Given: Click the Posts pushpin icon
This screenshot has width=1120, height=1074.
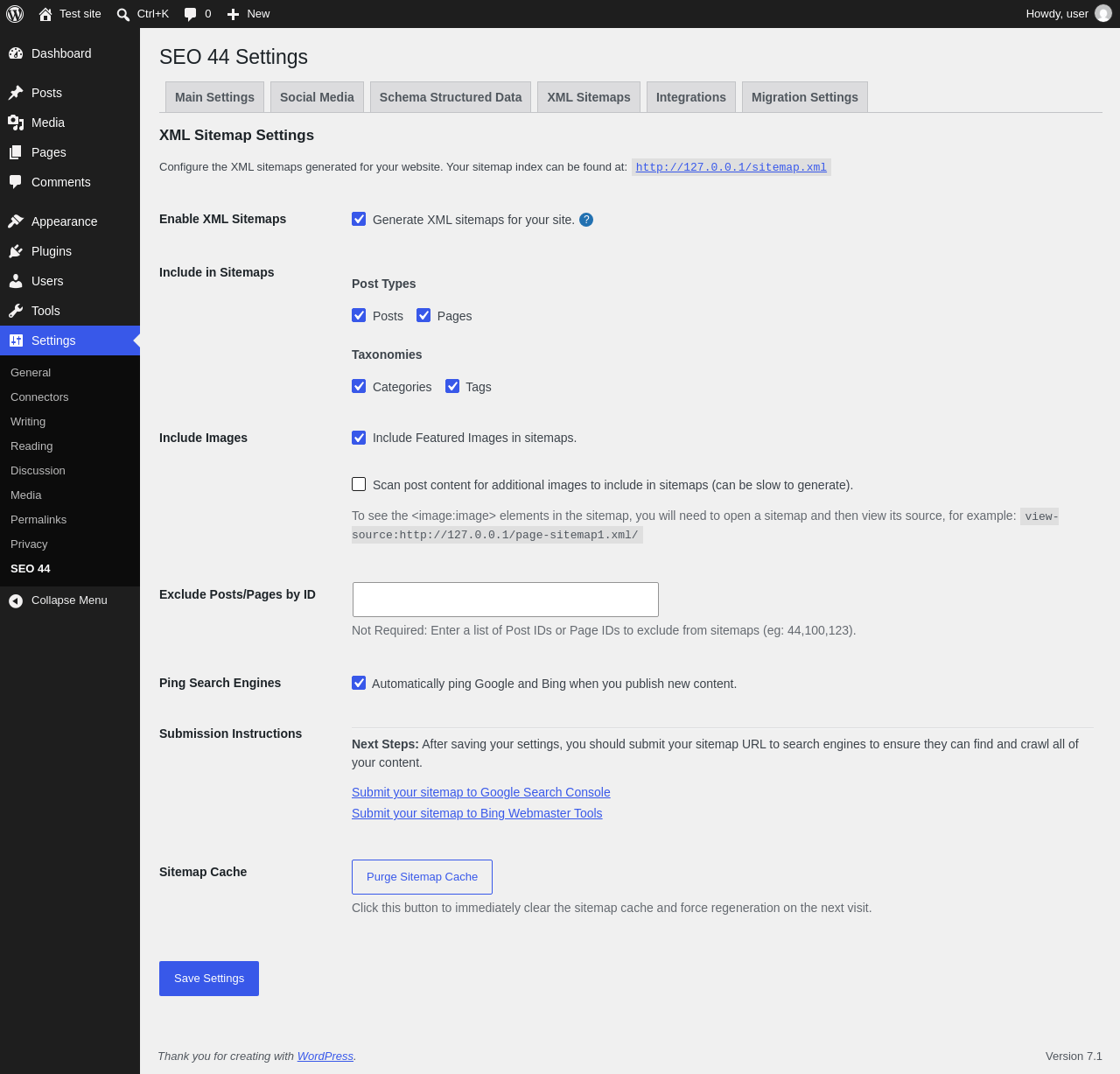Looking at the screenshot, I should [16, 93].
